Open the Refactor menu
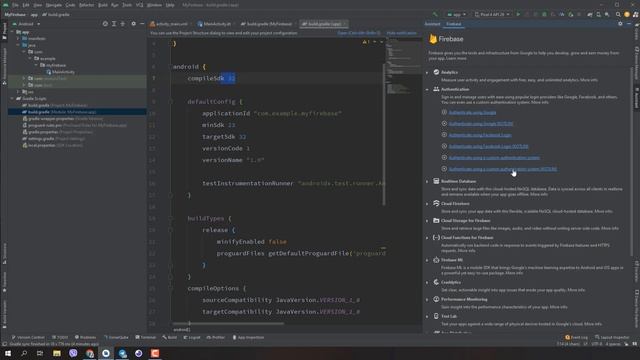The image size is (640, 360). pos(86,5)
